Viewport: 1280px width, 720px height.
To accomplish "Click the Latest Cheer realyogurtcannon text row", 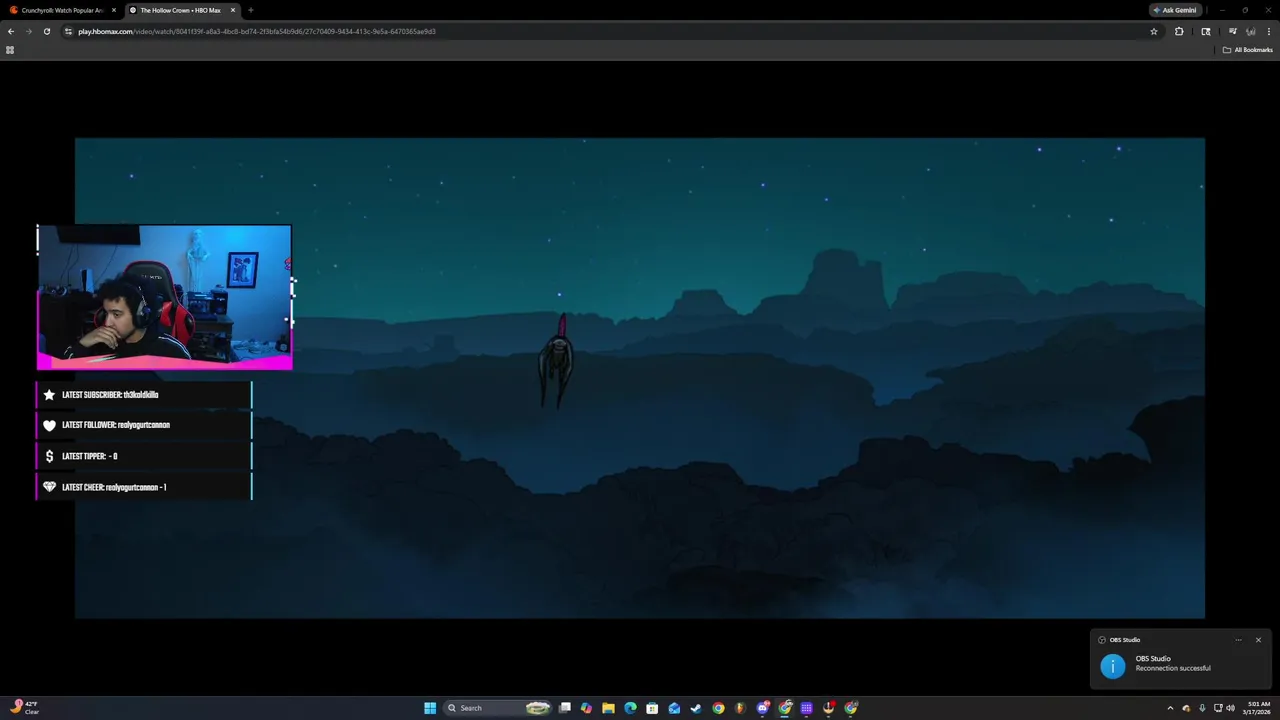I will 144,487.
